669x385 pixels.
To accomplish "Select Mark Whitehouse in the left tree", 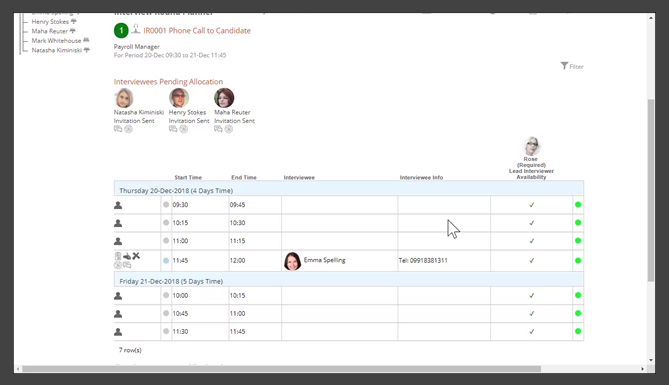I will point(56,41).
